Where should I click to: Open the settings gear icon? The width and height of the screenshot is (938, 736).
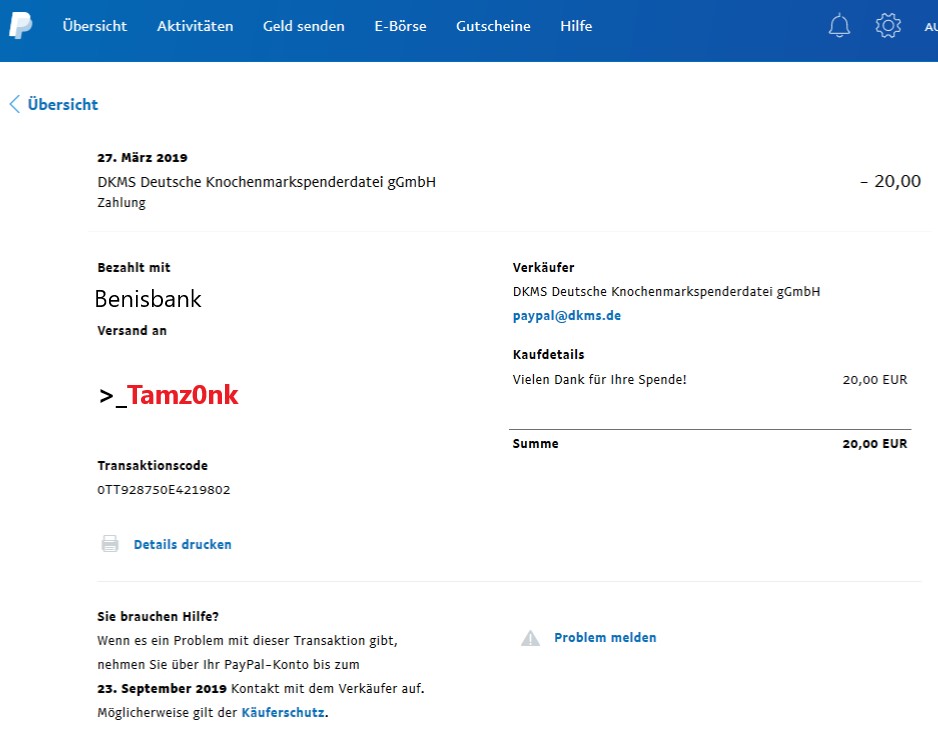coord(888,25)
